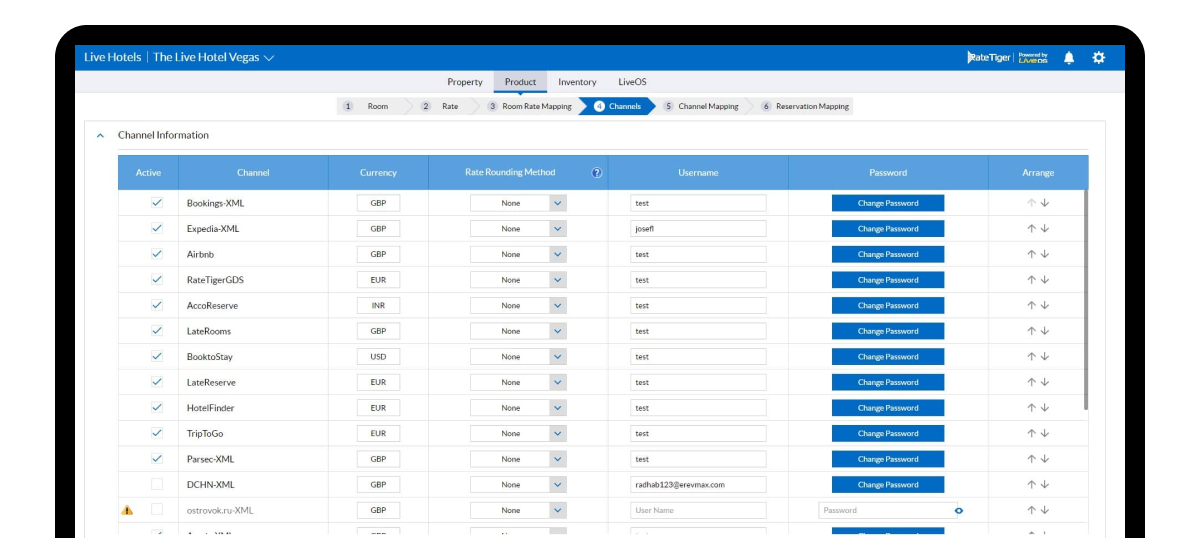
Task: Click Change Password for Expedia-XML
Action: pyautogui.click(x=888, y=229)
